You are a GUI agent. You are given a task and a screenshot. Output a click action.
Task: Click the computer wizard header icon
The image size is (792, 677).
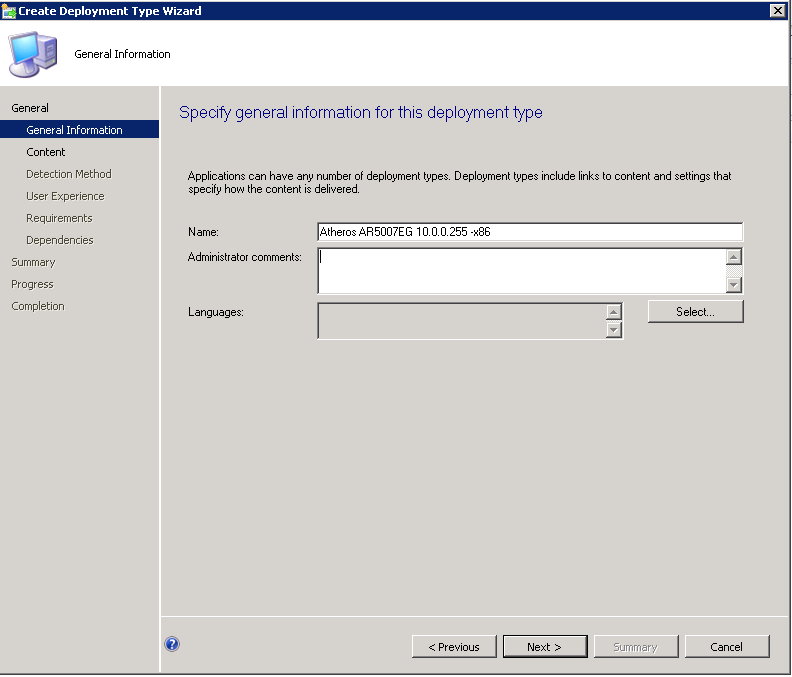coord(34,54)
